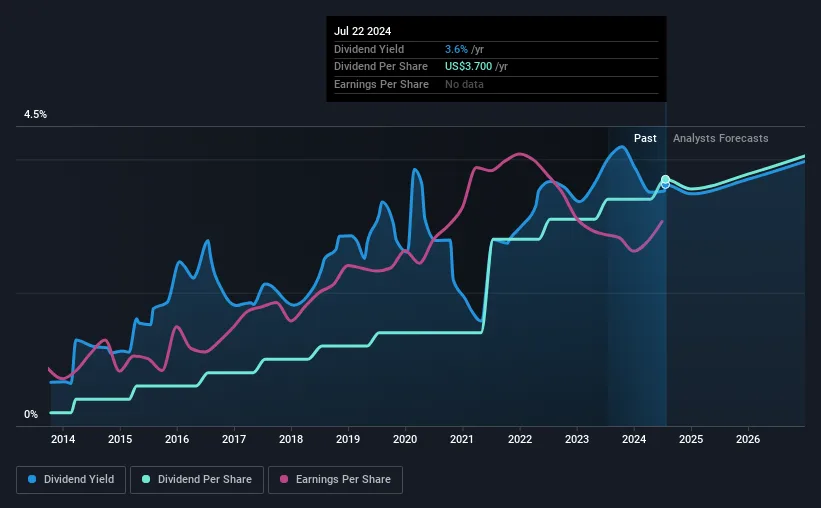This screenshot has width=821, height=508.
Task: Click the 2020 x-axis year label
Action: pos(405,439)
